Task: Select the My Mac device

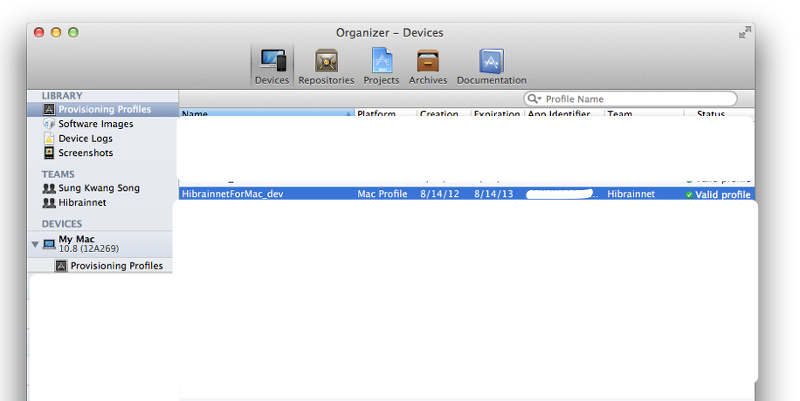Action: (100, 244)
